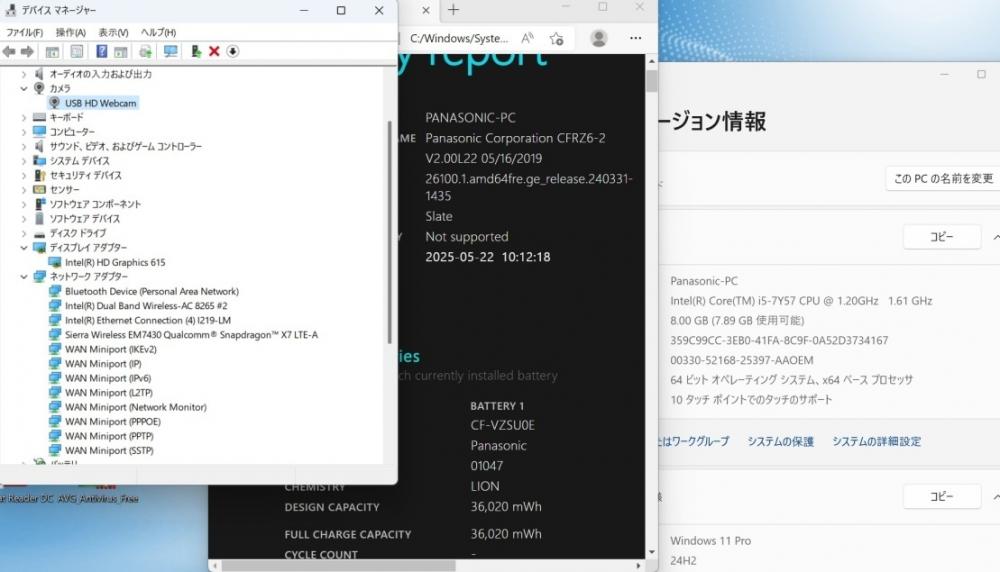Click the red X uninstall device icon

pyautogui.click(x=214, y=52)
